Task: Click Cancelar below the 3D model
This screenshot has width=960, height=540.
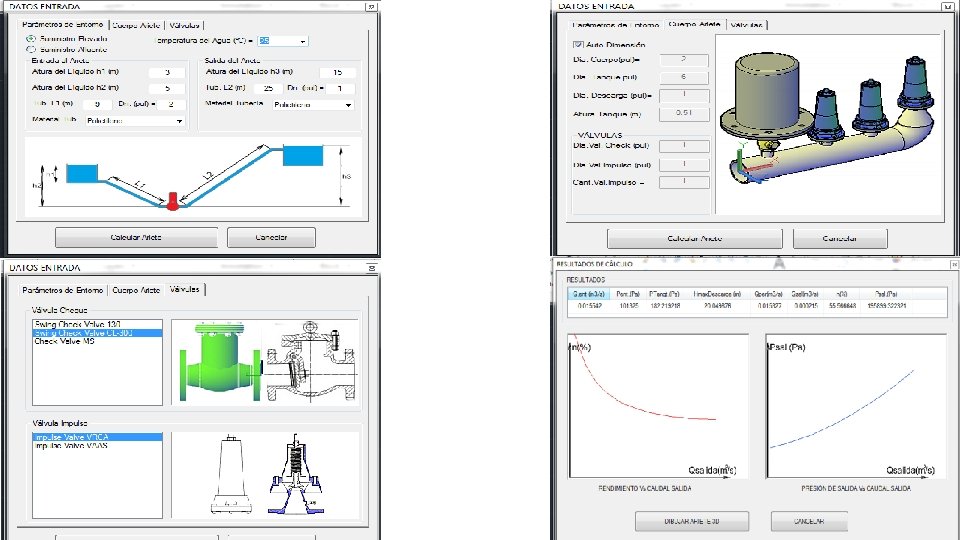Action: [840, 239]
